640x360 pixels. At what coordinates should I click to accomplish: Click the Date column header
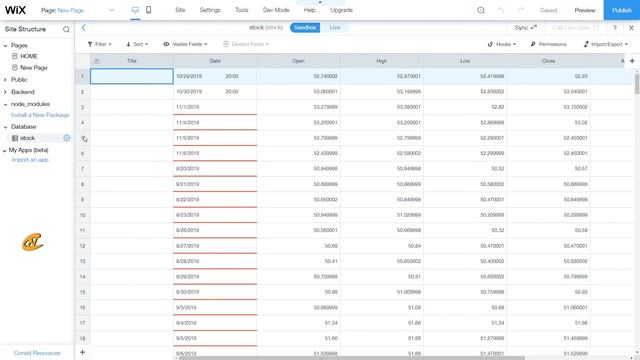[x=215, y=61]
